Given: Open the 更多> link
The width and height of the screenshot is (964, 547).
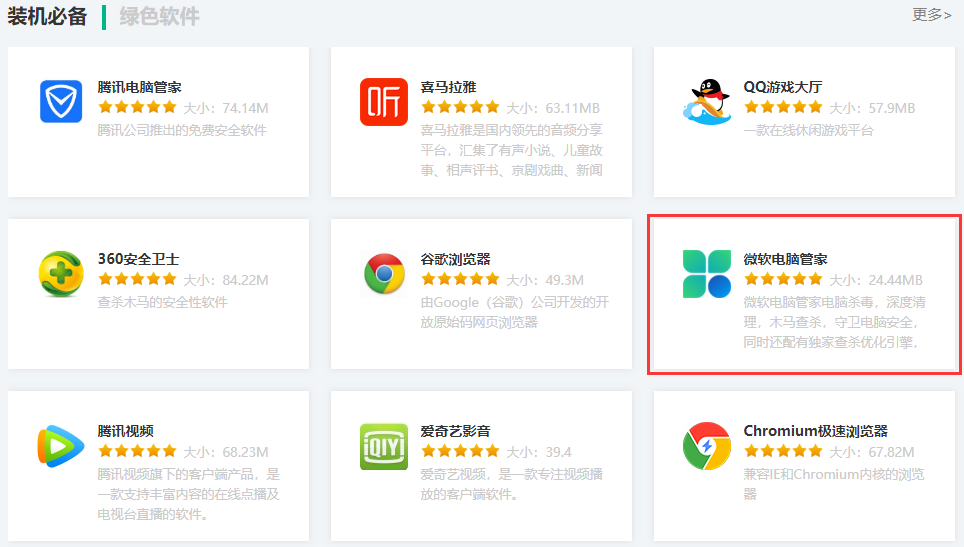Looking at the screenshot, I should click(931, 15).
